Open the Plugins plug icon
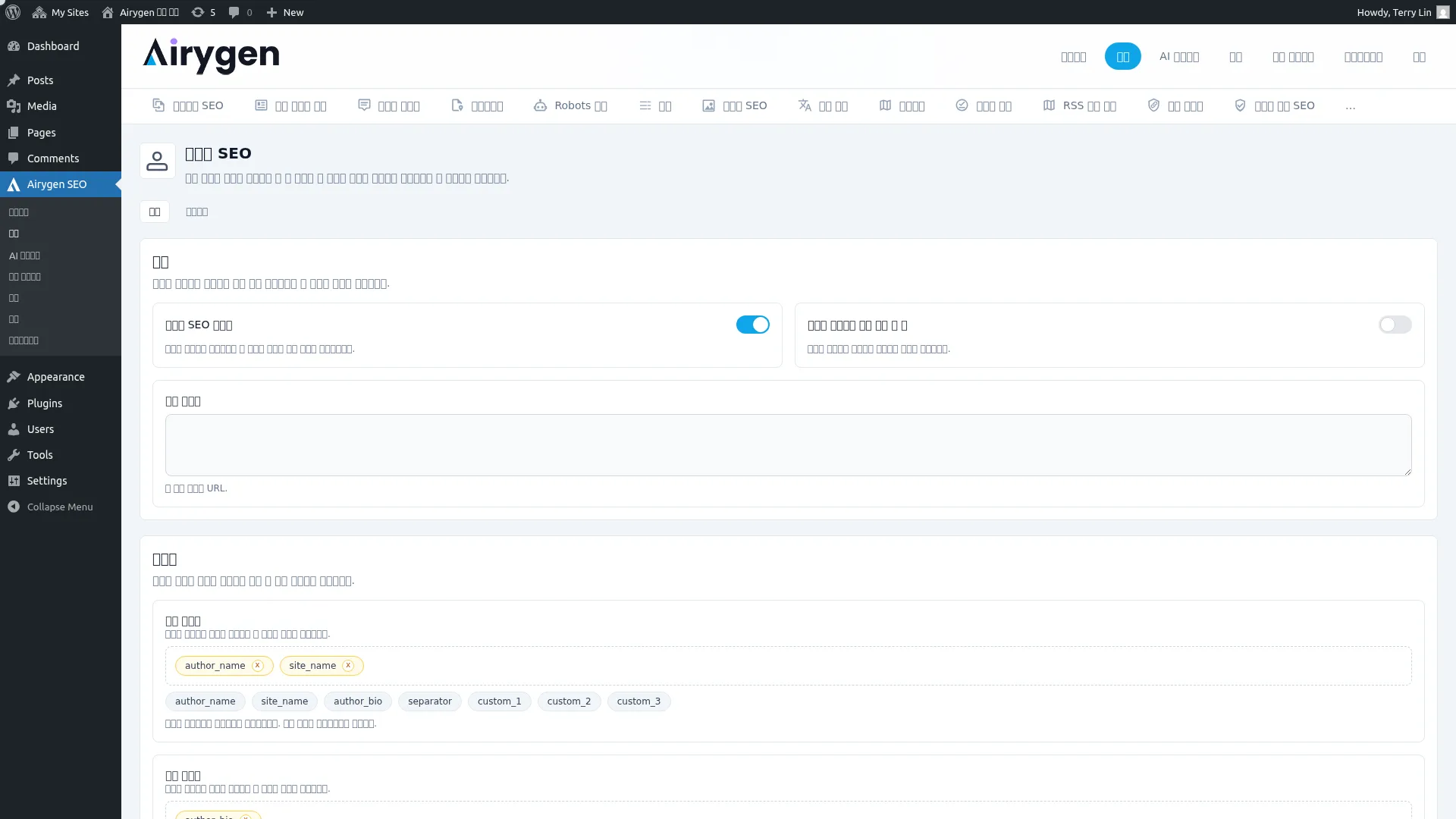The width and height of the screenshot is (1456, 819). coord(14,403)
